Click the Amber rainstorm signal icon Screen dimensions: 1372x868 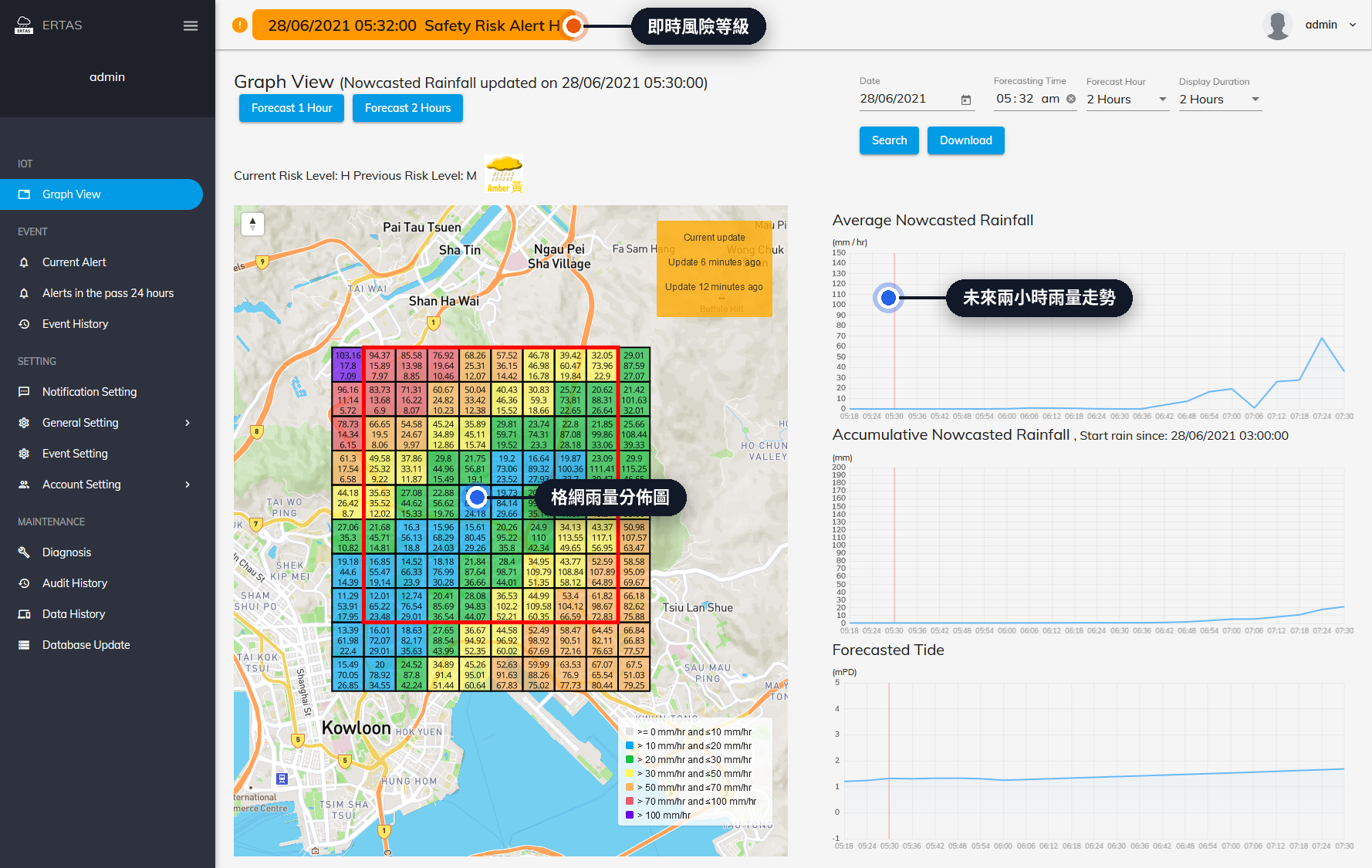click(x=504, y=174)
